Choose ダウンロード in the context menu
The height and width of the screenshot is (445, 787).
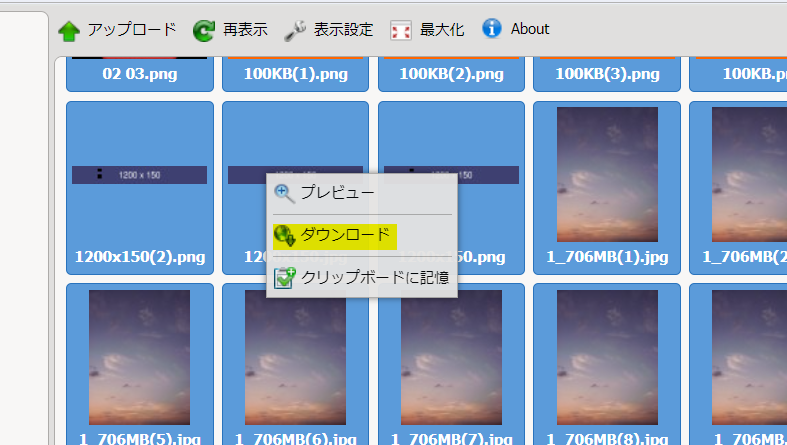(346, 235)
